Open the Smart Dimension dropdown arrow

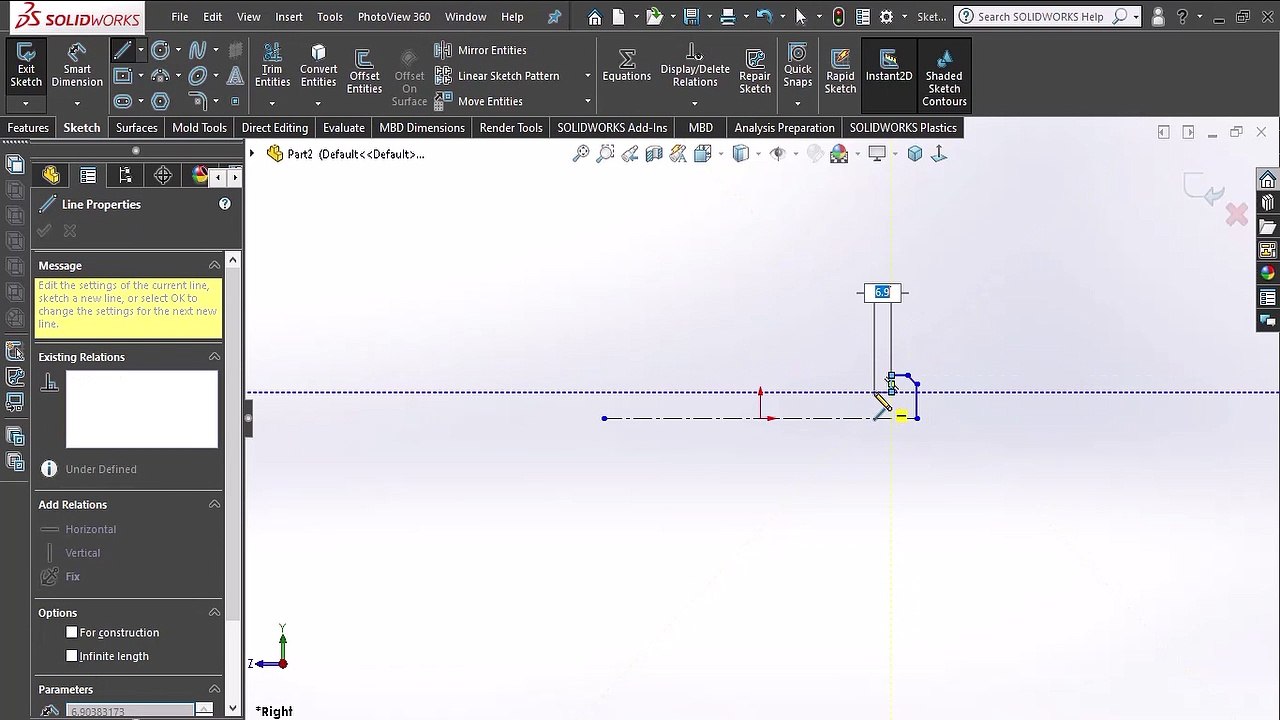(x=77, y=103)
